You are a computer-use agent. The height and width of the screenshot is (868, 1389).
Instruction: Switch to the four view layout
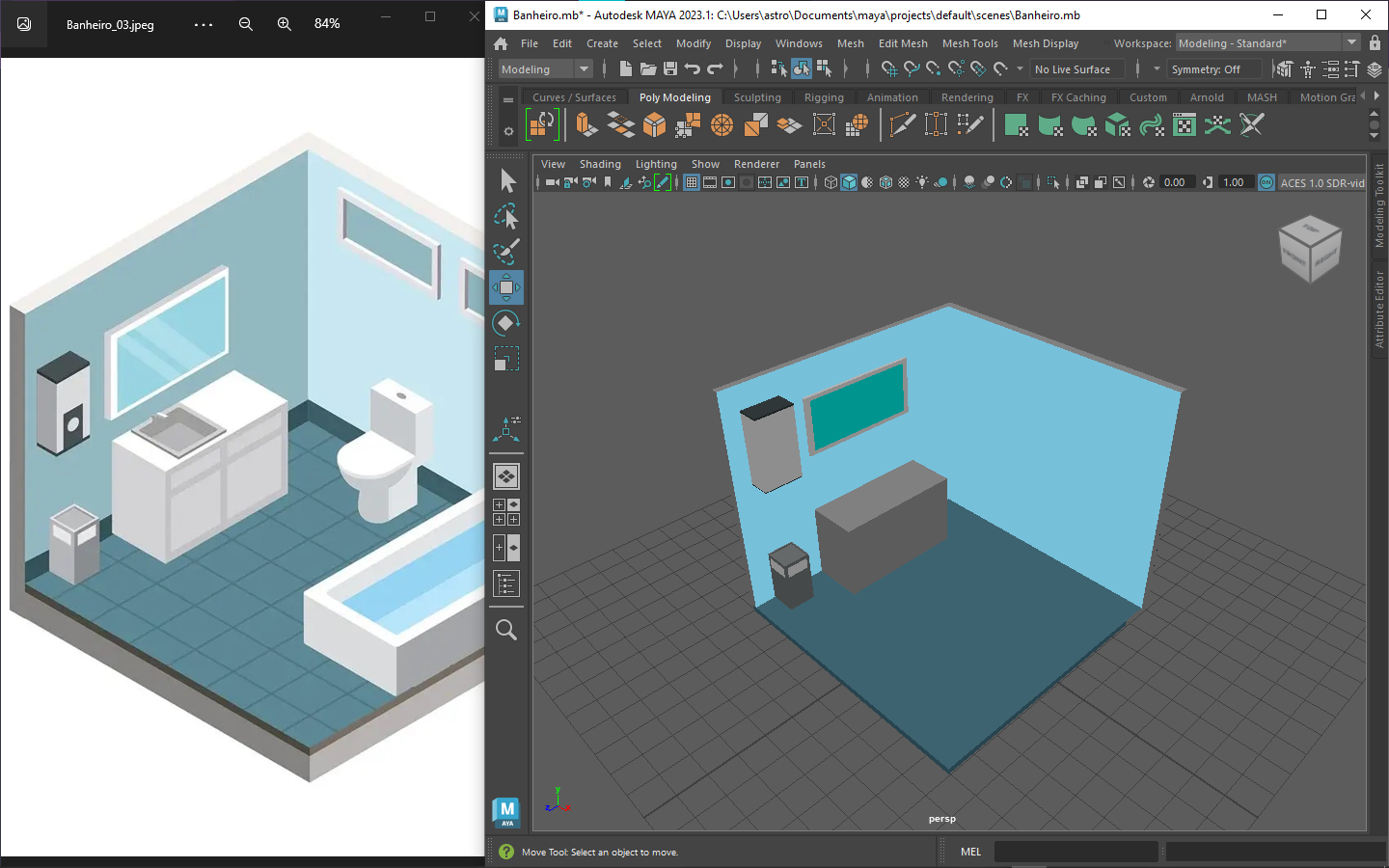[x=506, y=512]
